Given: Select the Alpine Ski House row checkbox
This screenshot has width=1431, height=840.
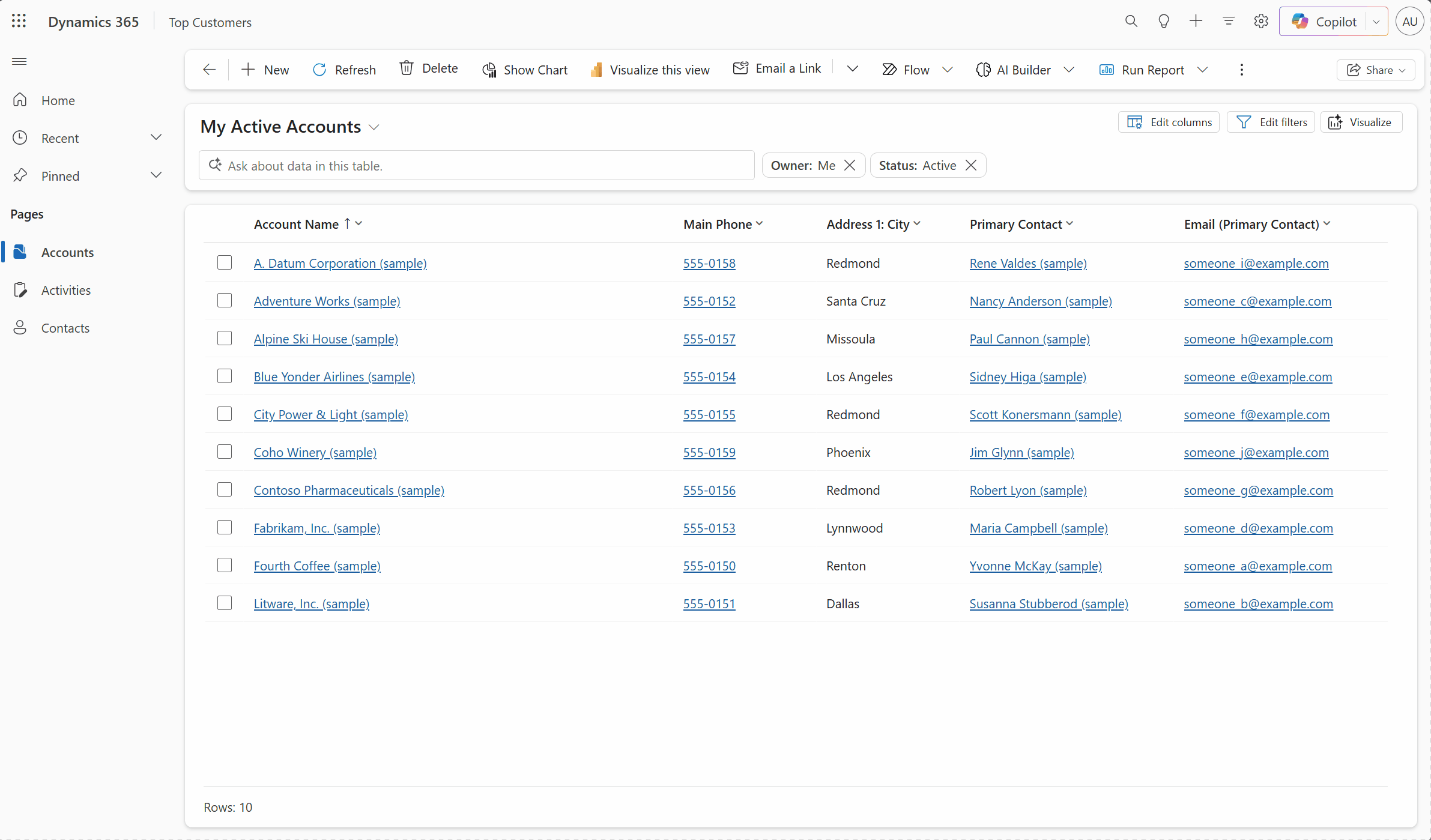Looking at the screenshot, I should tap(225, 338).
